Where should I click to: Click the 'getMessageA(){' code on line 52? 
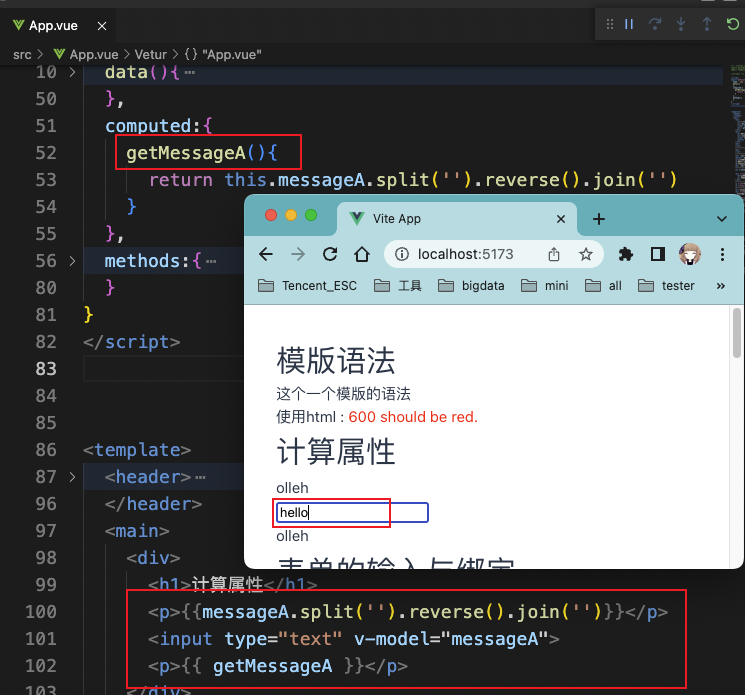coord(201,153)
